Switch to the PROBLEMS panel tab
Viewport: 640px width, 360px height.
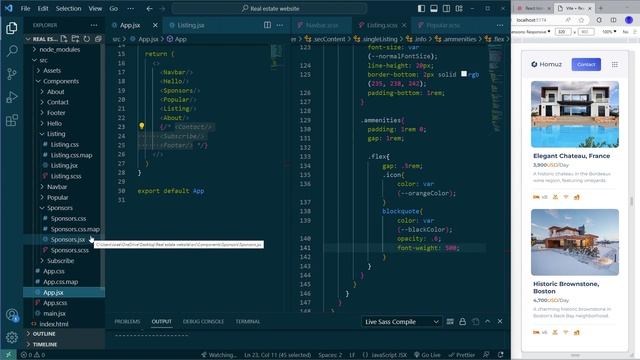coord(127,322)
